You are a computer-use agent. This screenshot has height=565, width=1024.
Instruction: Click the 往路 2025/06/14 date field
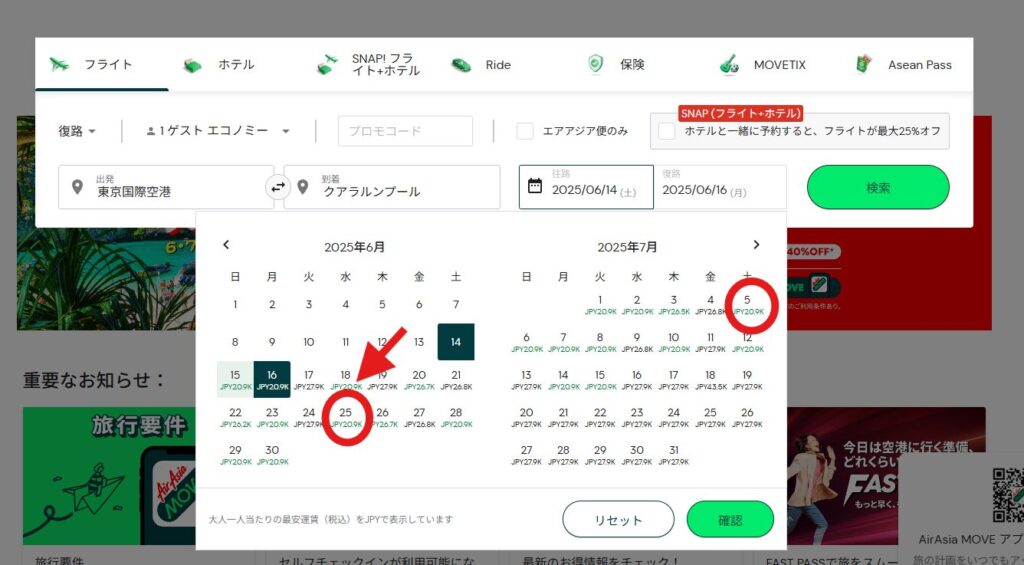pyautogui.click(x=586, y=187)
